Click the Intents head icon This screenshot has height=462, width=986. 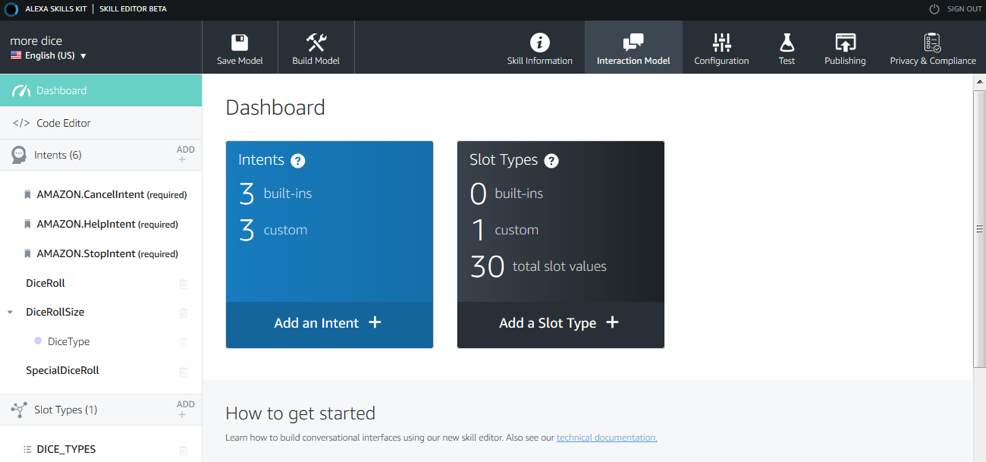pyautogui.click(x=19, y=155)
